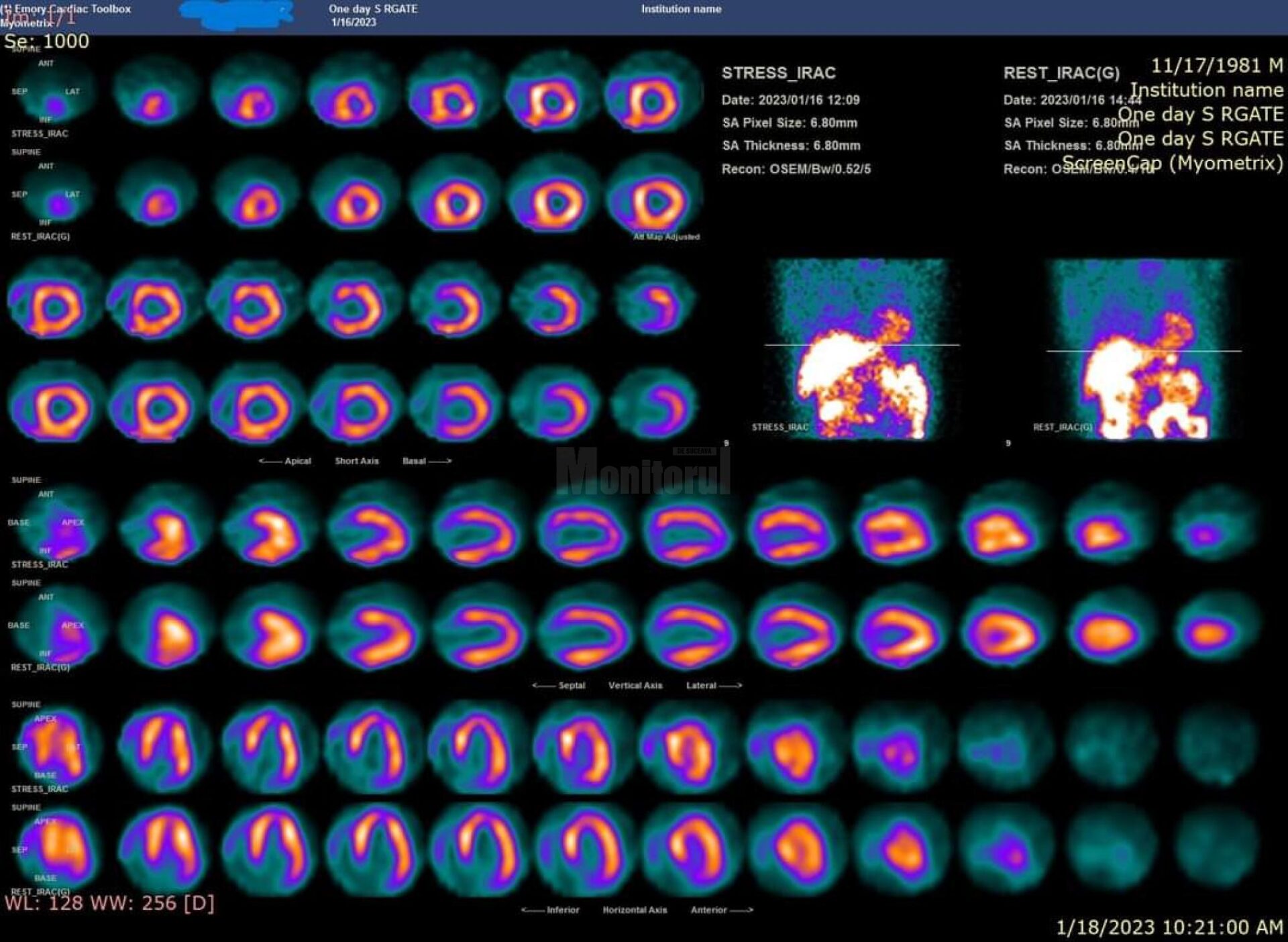Click the Emory Cardiac Toolbox title

(72, 9)
